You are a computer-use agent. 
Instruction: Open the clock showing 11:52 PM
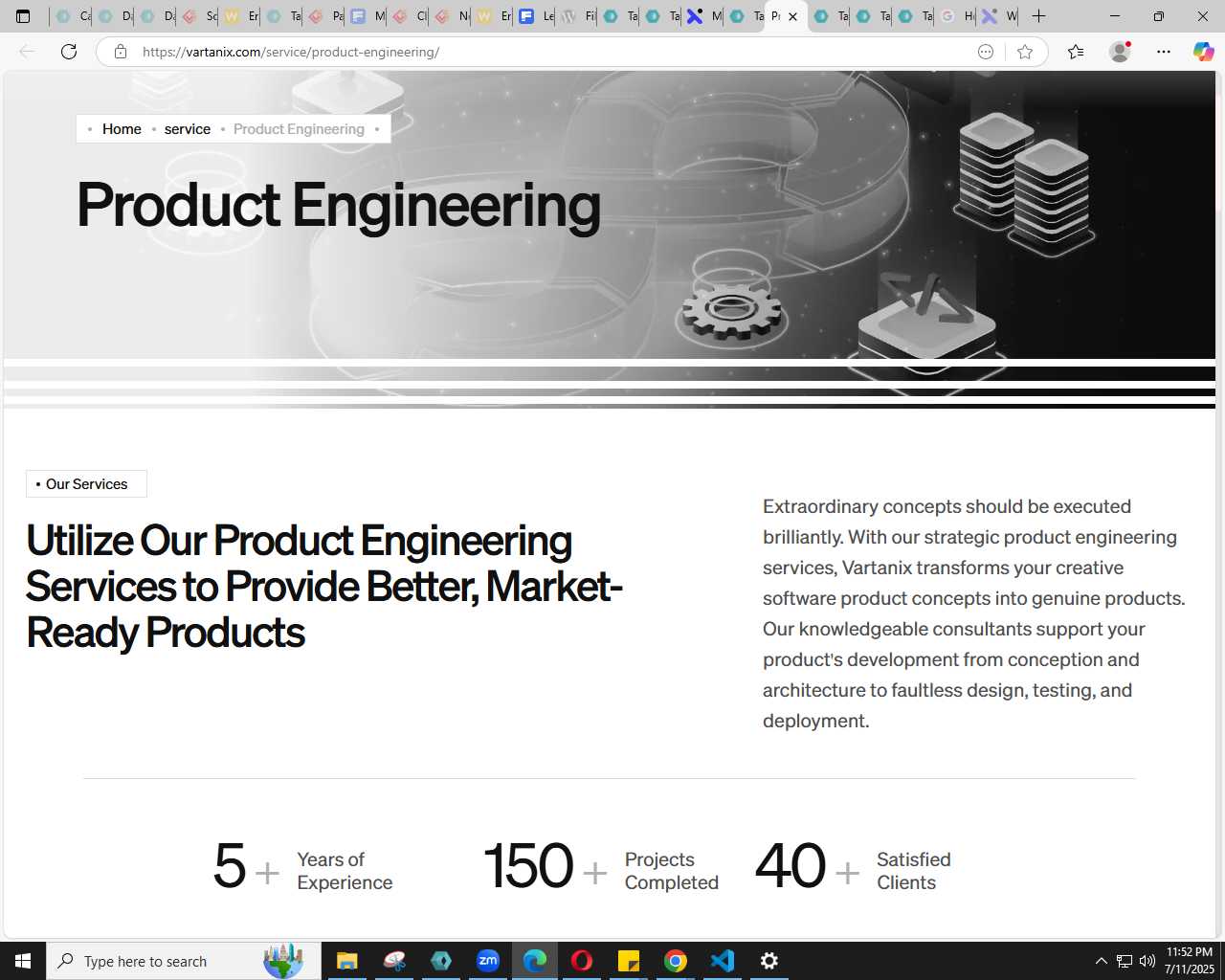1190,961
